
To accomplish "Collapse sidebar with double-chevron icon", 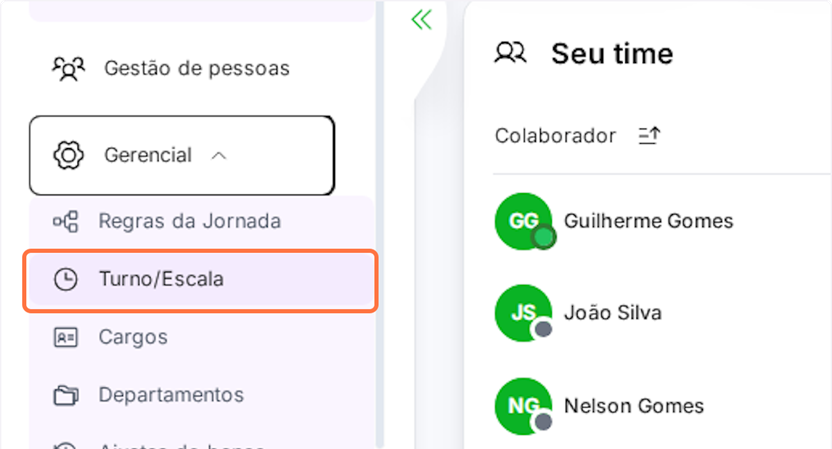I will click(421, 20).
